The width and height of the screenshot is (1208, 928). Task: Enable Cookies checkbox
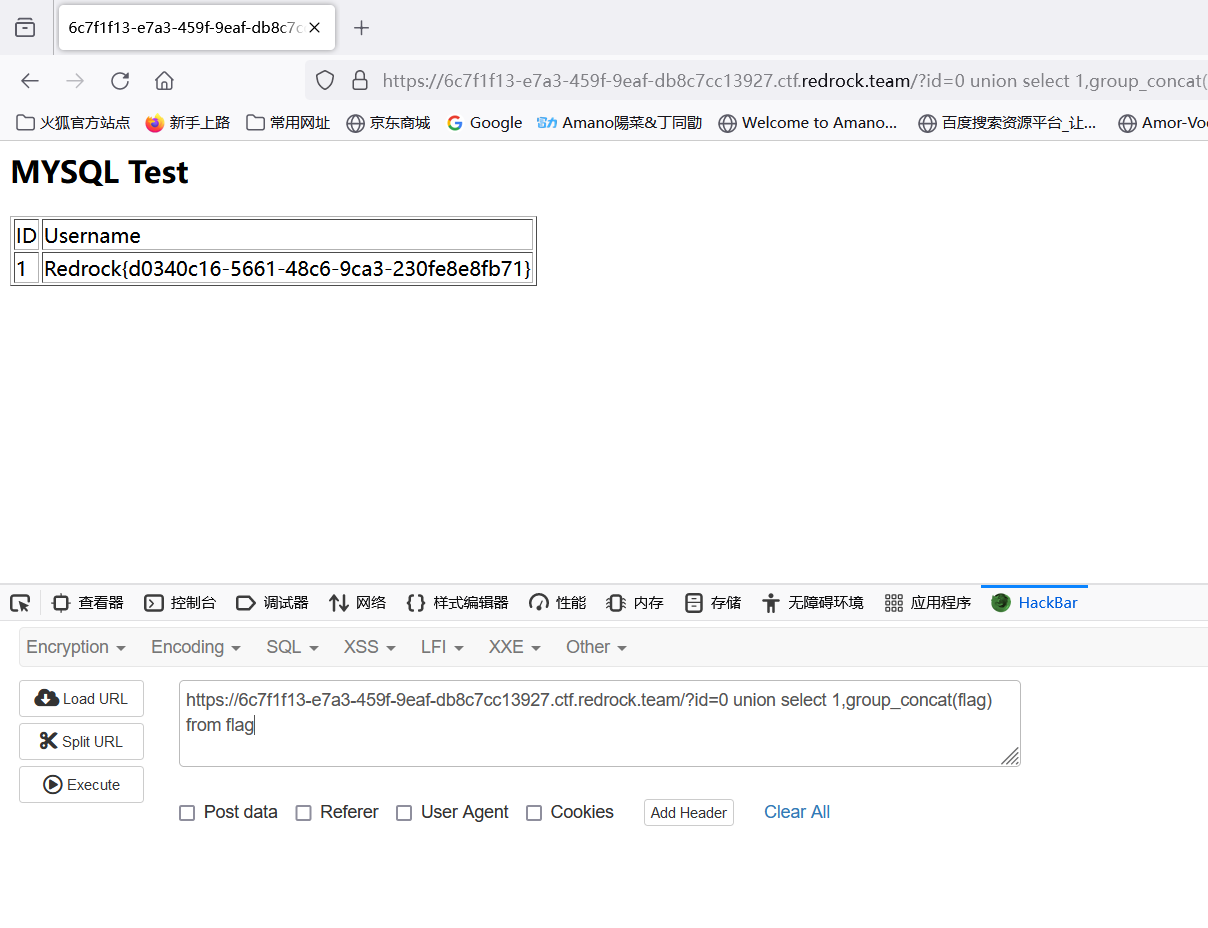pyautogui.click(x=534, y=813)
